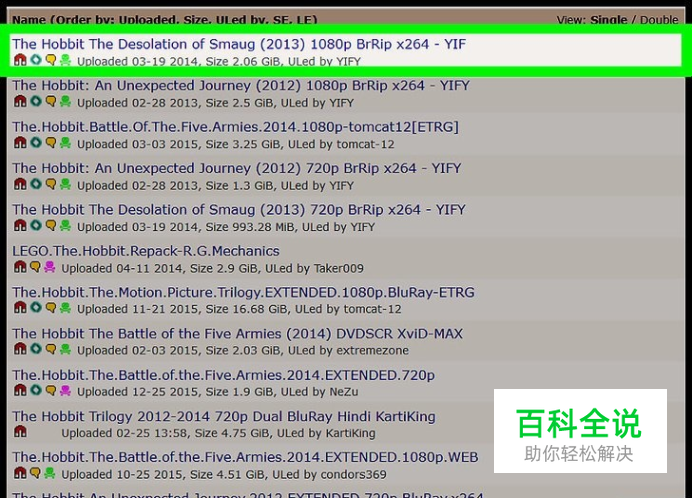The height and width of the screenshot is (498, 692).
Task: Click magnet icon for EXTENDED.1080p.WEB torrent
Action: click(20, 473)
